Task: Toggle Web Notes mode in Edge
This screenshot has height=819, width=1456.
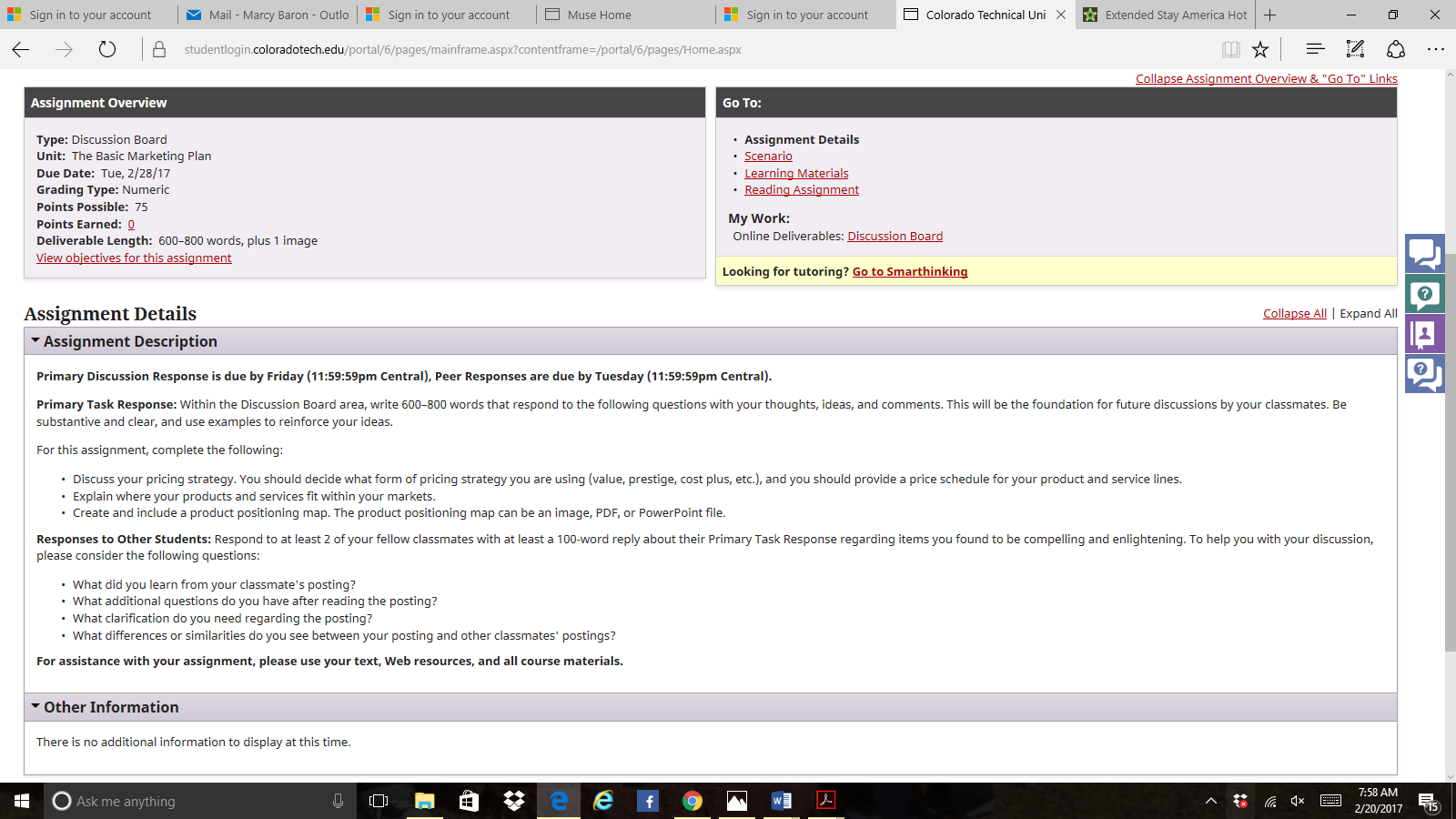Action: pos(1354,49)
